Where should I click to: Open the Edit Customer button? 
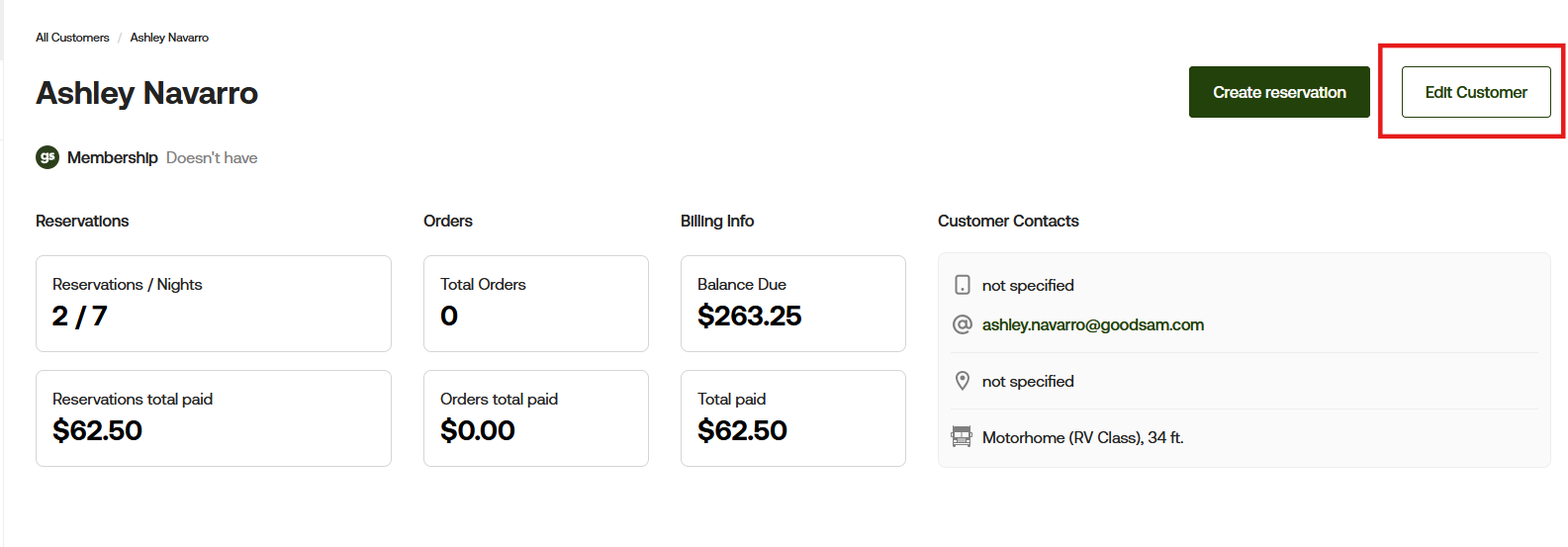point(1475,92)
